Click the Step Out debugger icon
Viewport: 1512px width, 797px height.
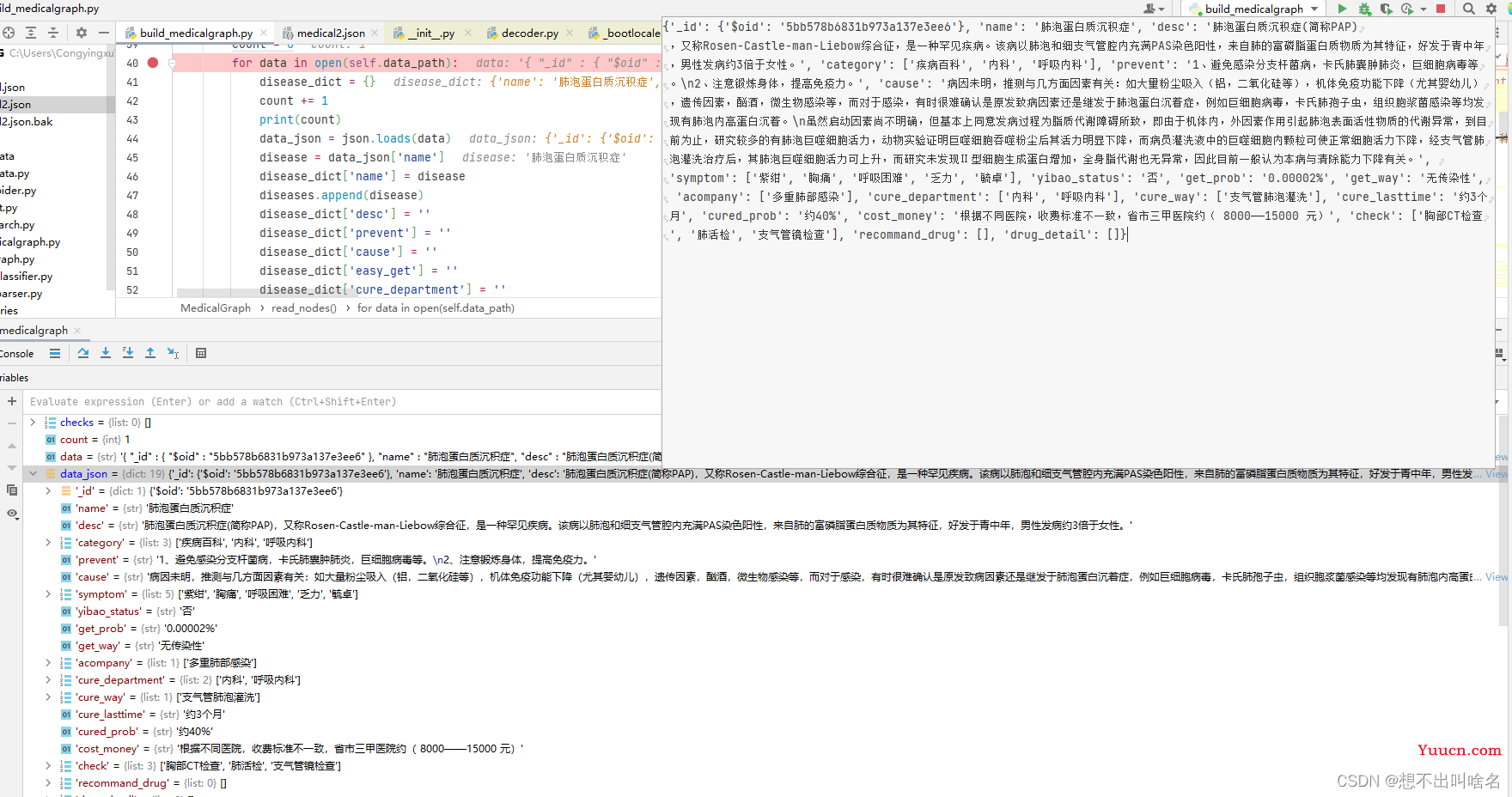coord(150,353)
